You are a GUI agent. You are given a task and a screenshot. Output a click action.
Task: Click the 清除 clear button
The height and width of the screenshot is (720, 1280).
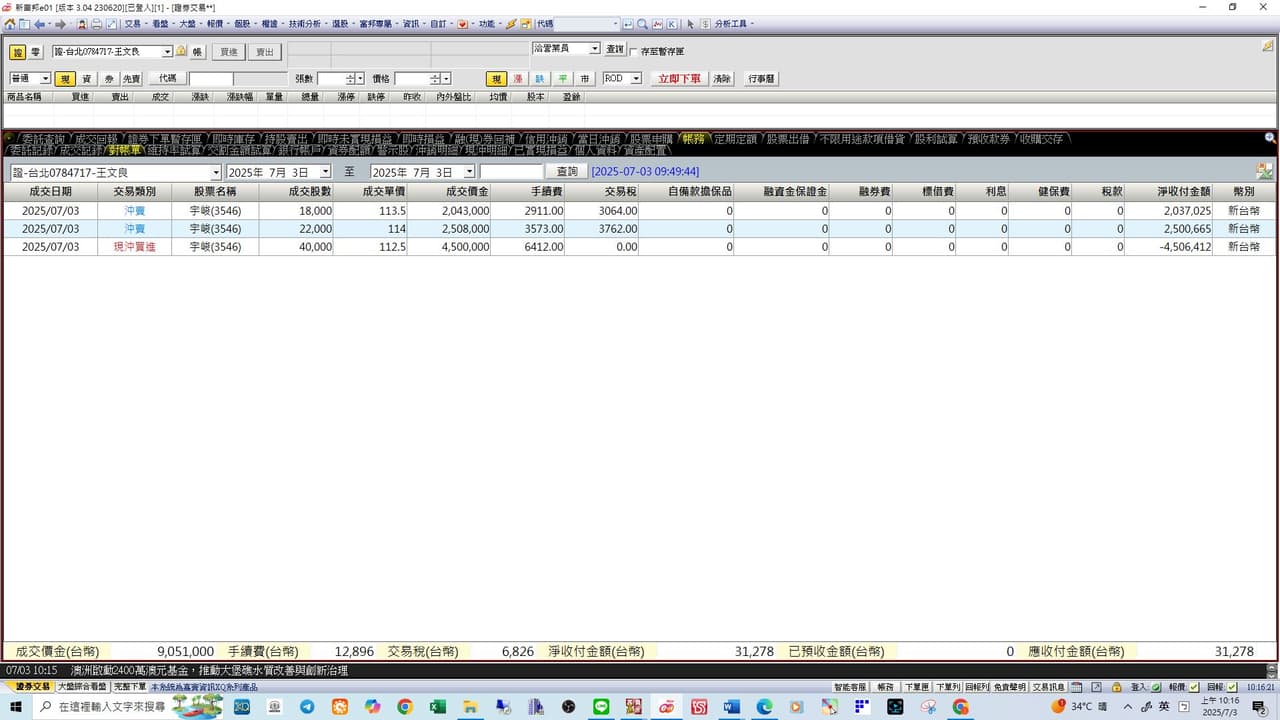pyautogui.click(x=722, y=79)
